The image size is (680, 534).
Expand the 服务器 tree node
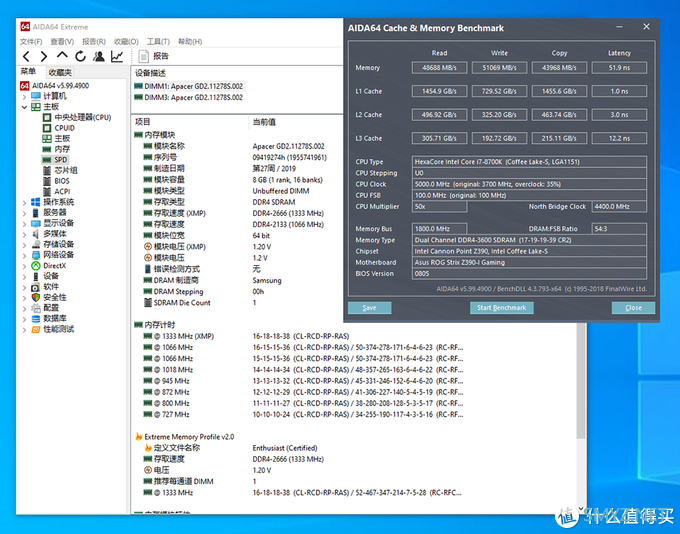click(24, 213)
